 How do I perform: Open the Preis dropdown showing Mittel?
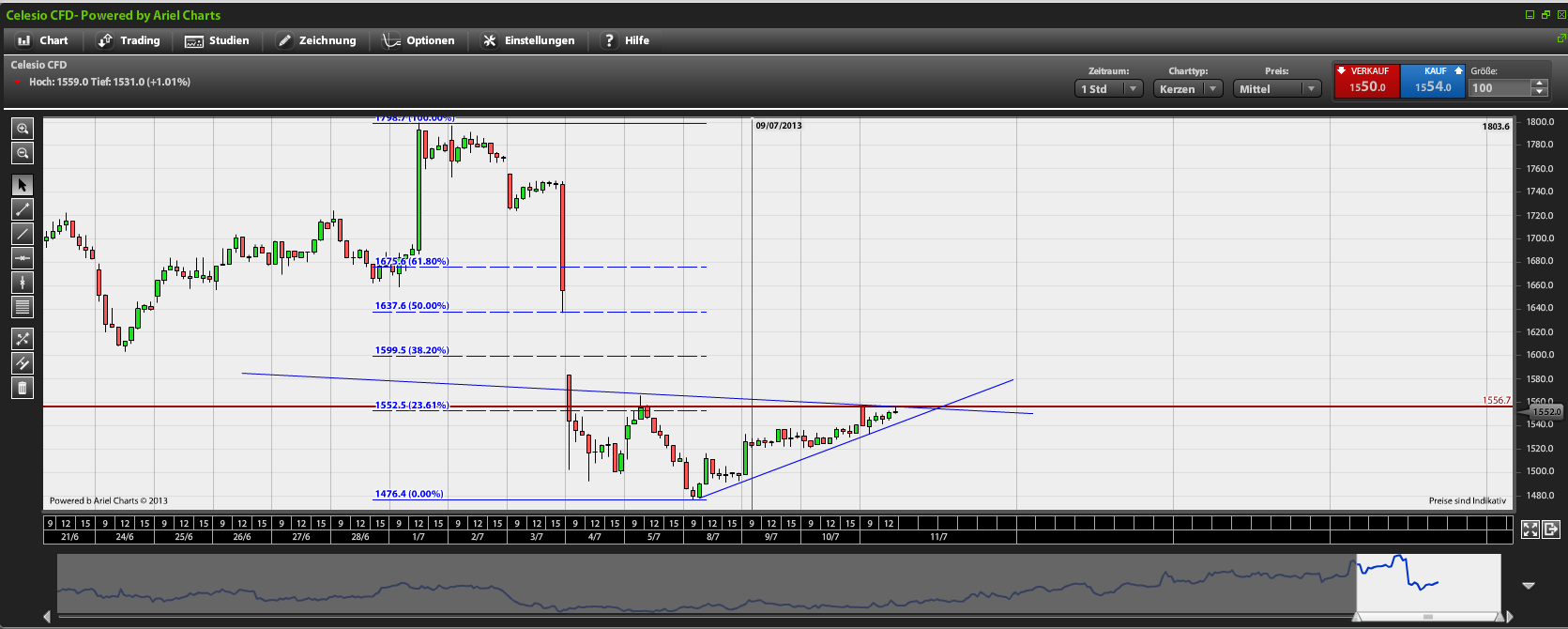click(1276, 89)
